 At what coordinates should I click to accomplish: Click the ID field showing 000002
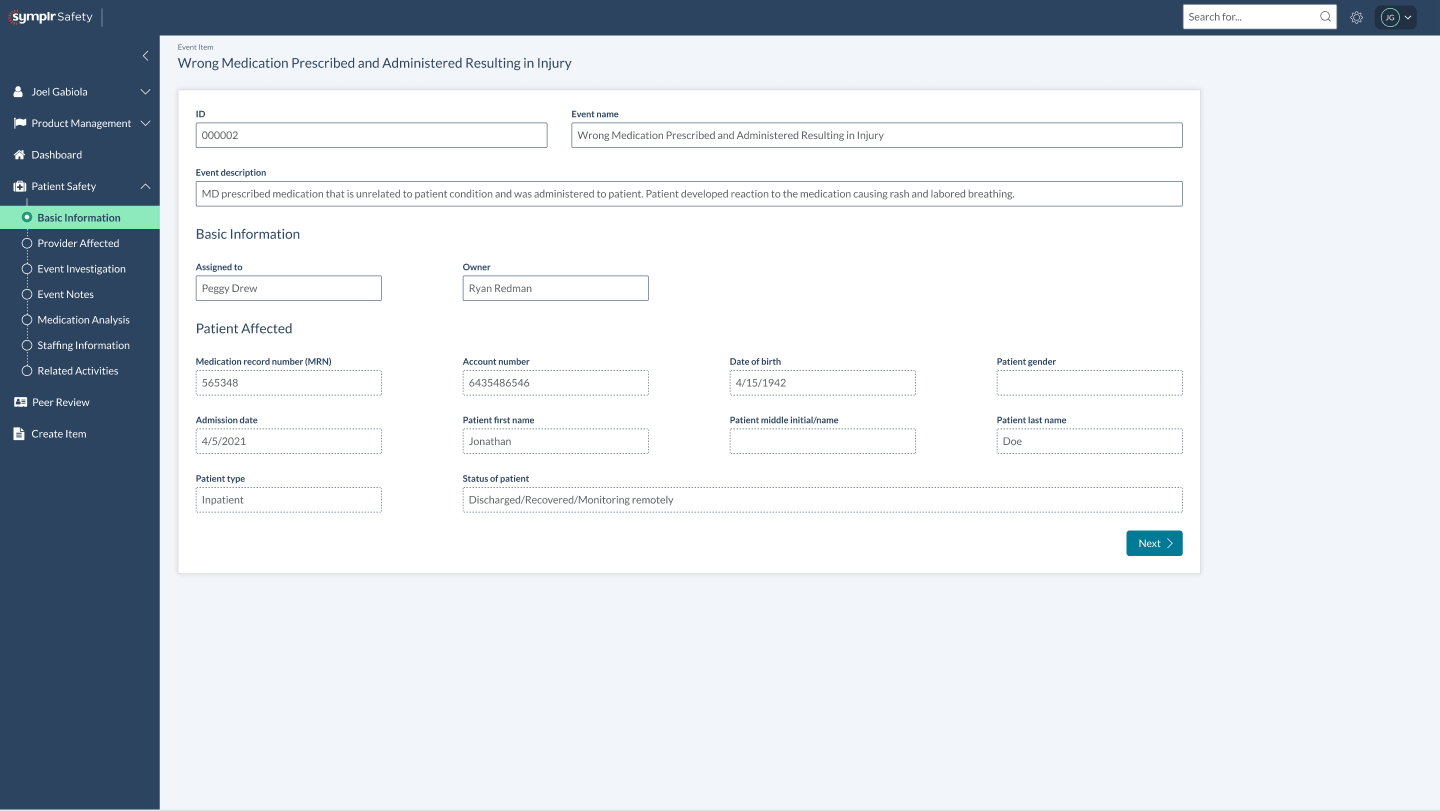[371, 135]
